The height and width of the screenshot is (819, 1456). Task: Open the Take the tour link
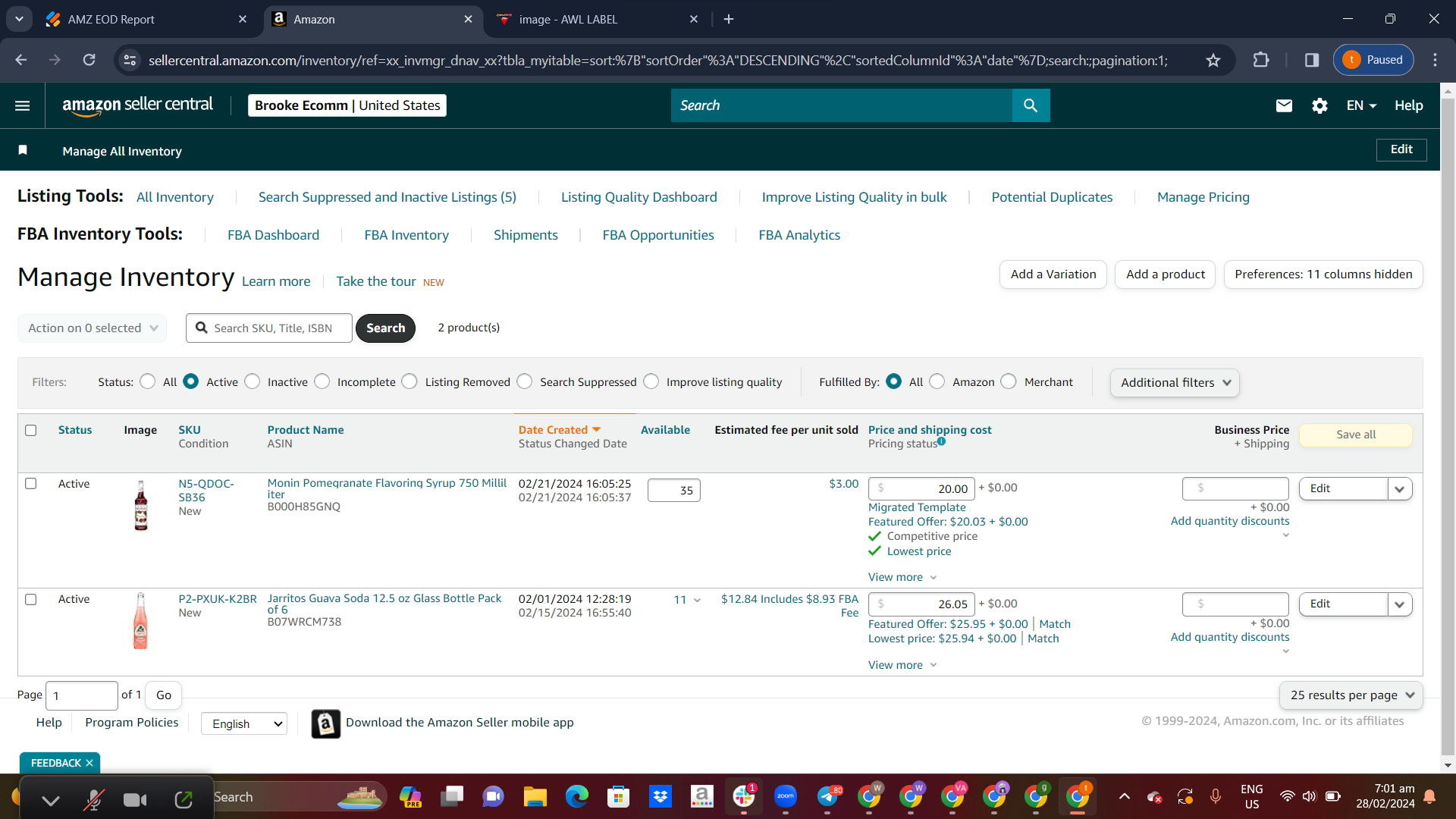click(x=376, y=281)
